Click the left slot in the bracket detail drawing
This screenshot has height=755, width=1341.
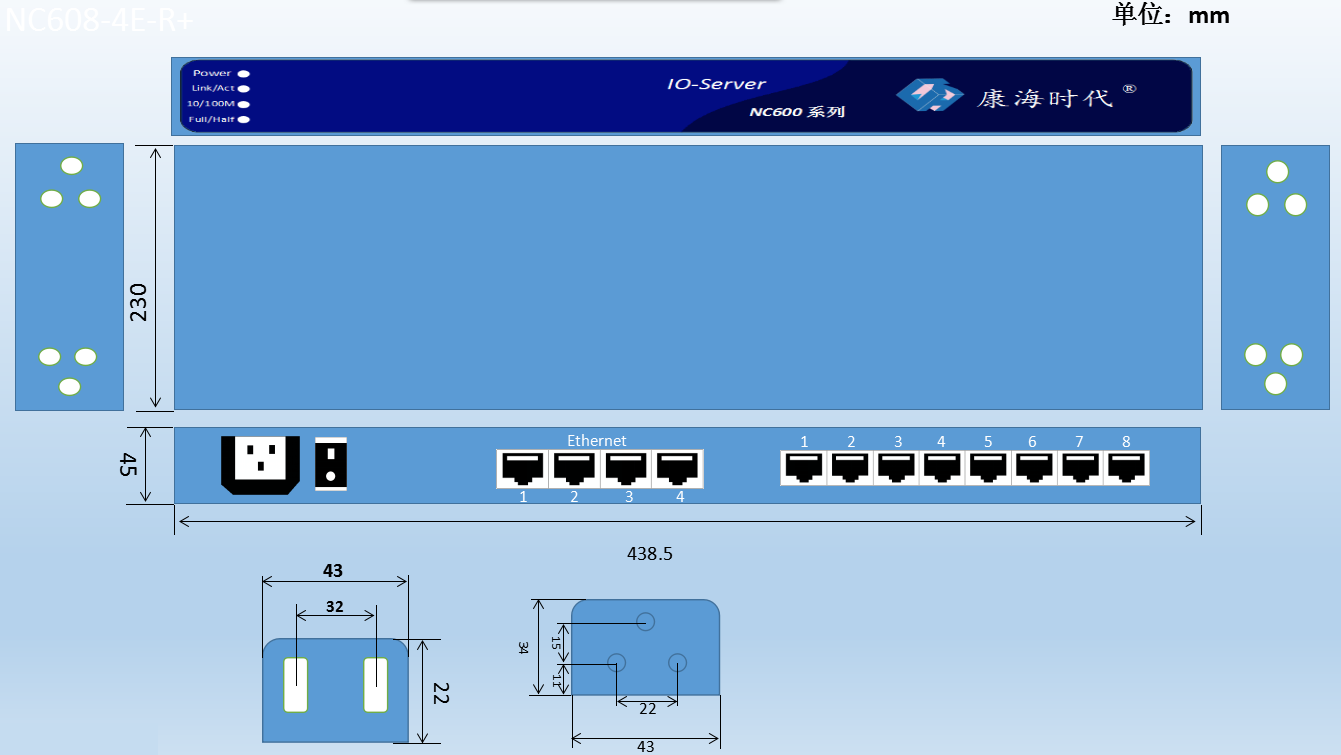(295, 685)
